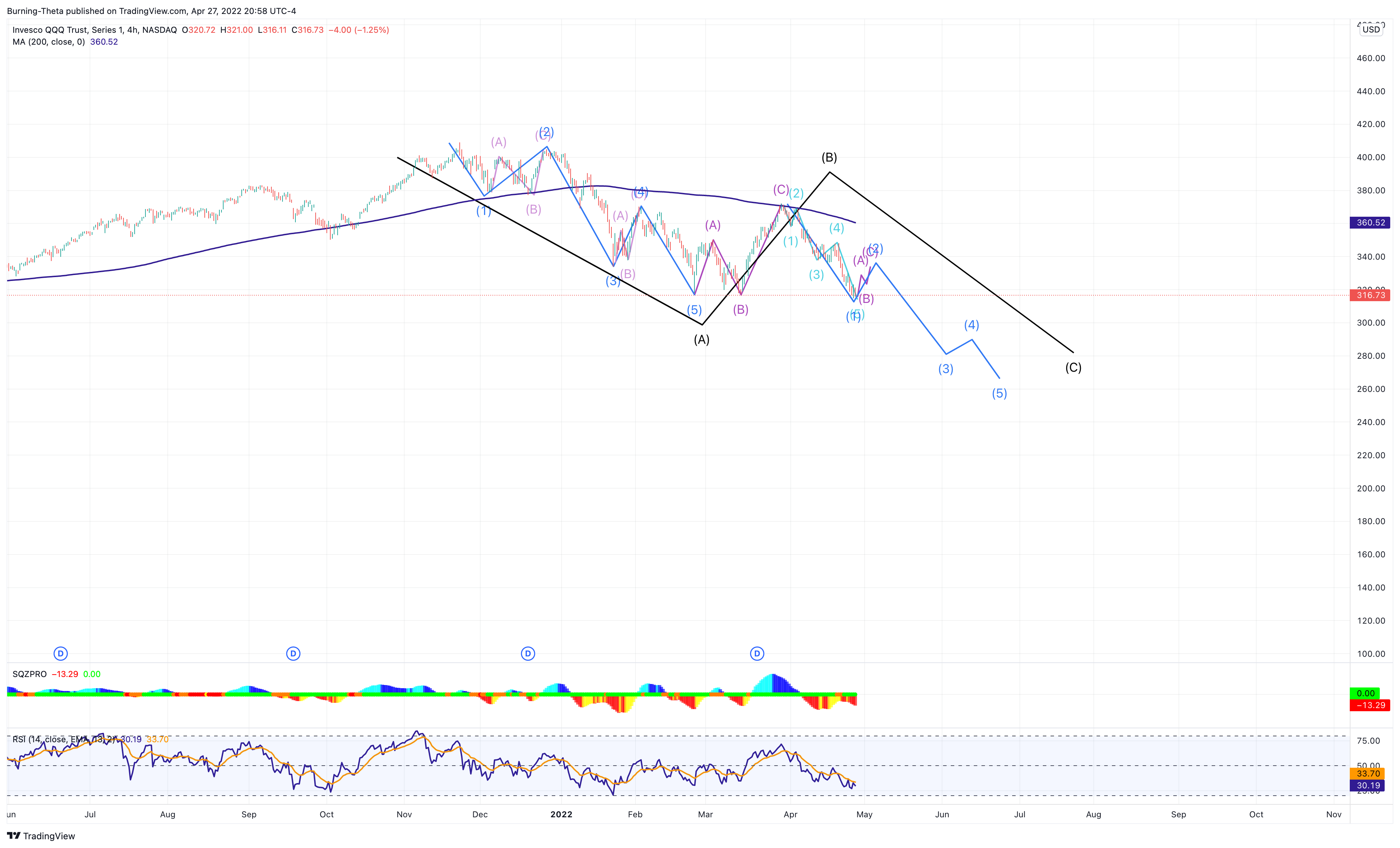Click the Burning-Theta published header text
1400x848 pixels.
(x=151, y=11)
